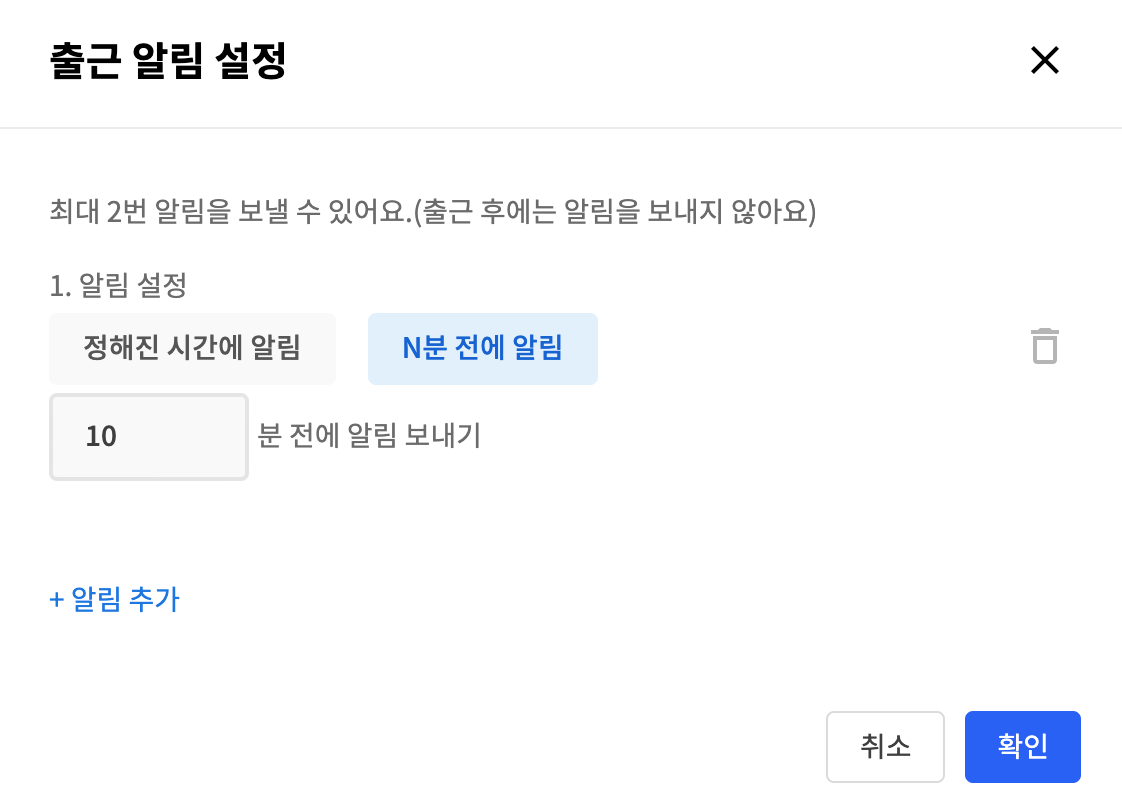Dismiss changes using the white 취소 button
Viewport: 1122px width, 806px height.
(885, 747)
